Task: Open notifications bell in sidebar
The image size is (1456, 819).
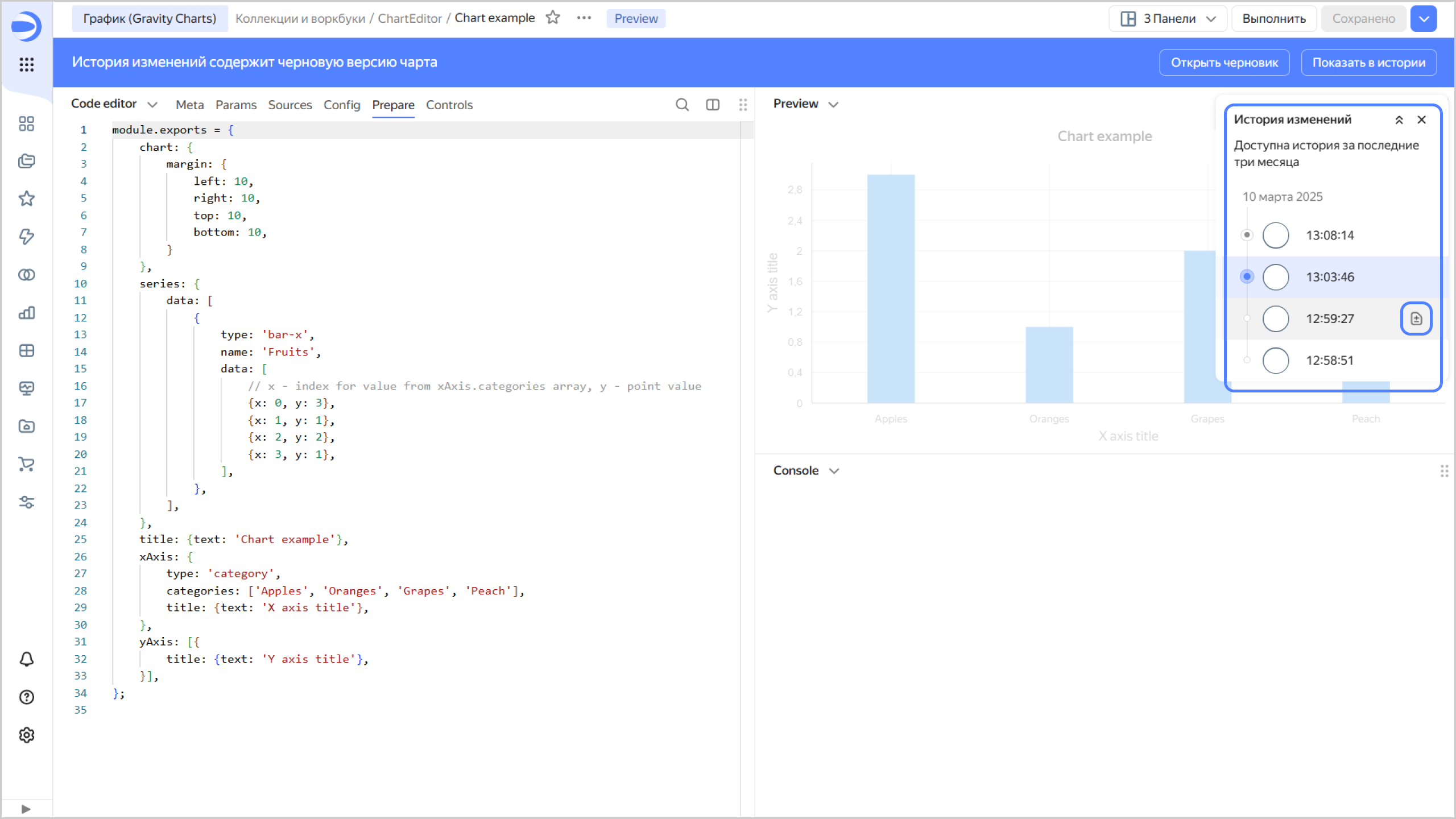Action: pyautogui.click(x=27, y=659)
